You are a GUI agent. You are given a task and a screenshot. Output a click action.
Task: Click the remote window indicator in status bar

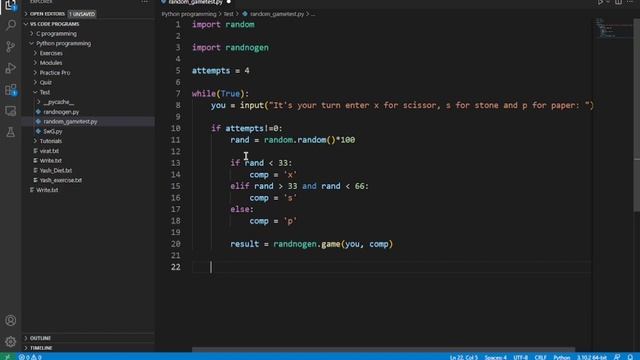click(7, 357)
